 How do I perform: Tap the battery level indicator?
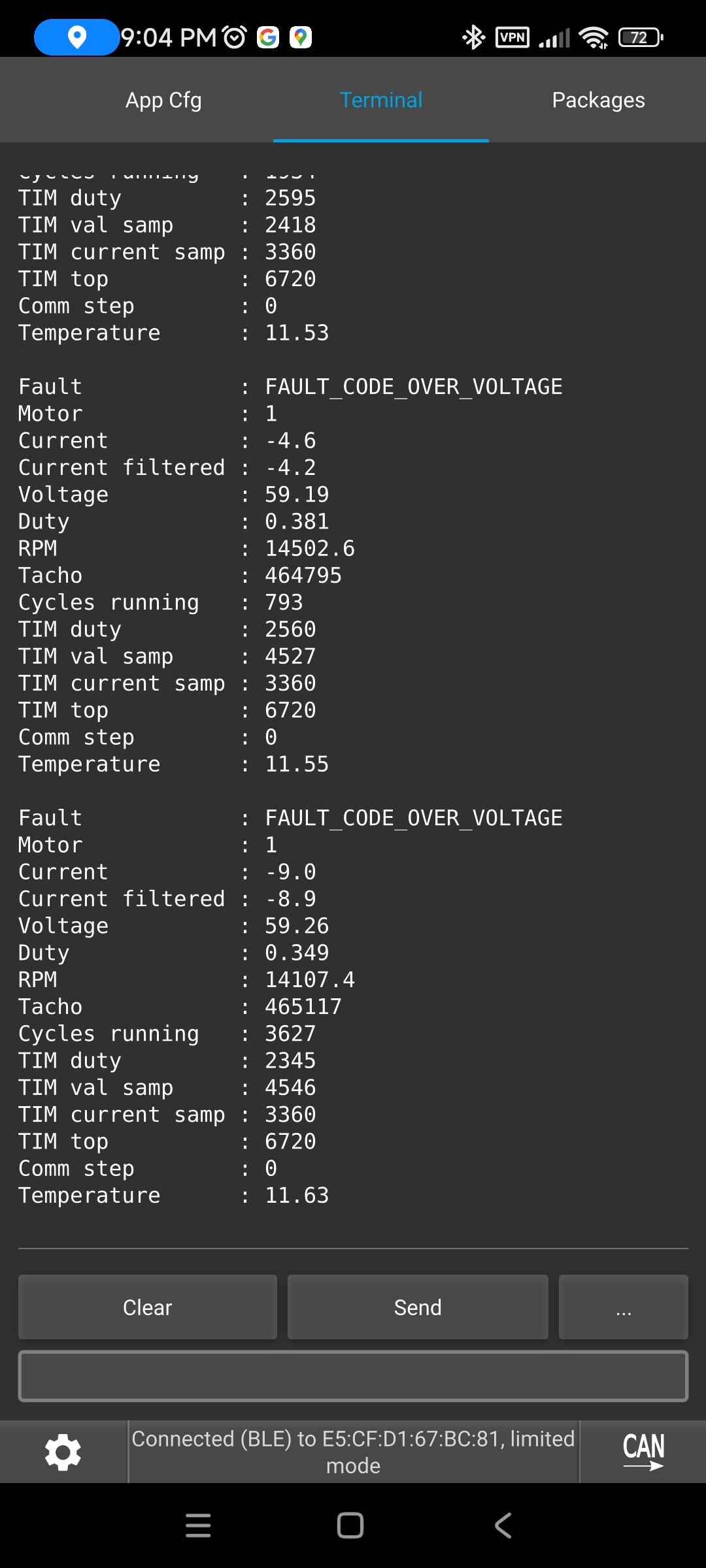coord(641,37)
